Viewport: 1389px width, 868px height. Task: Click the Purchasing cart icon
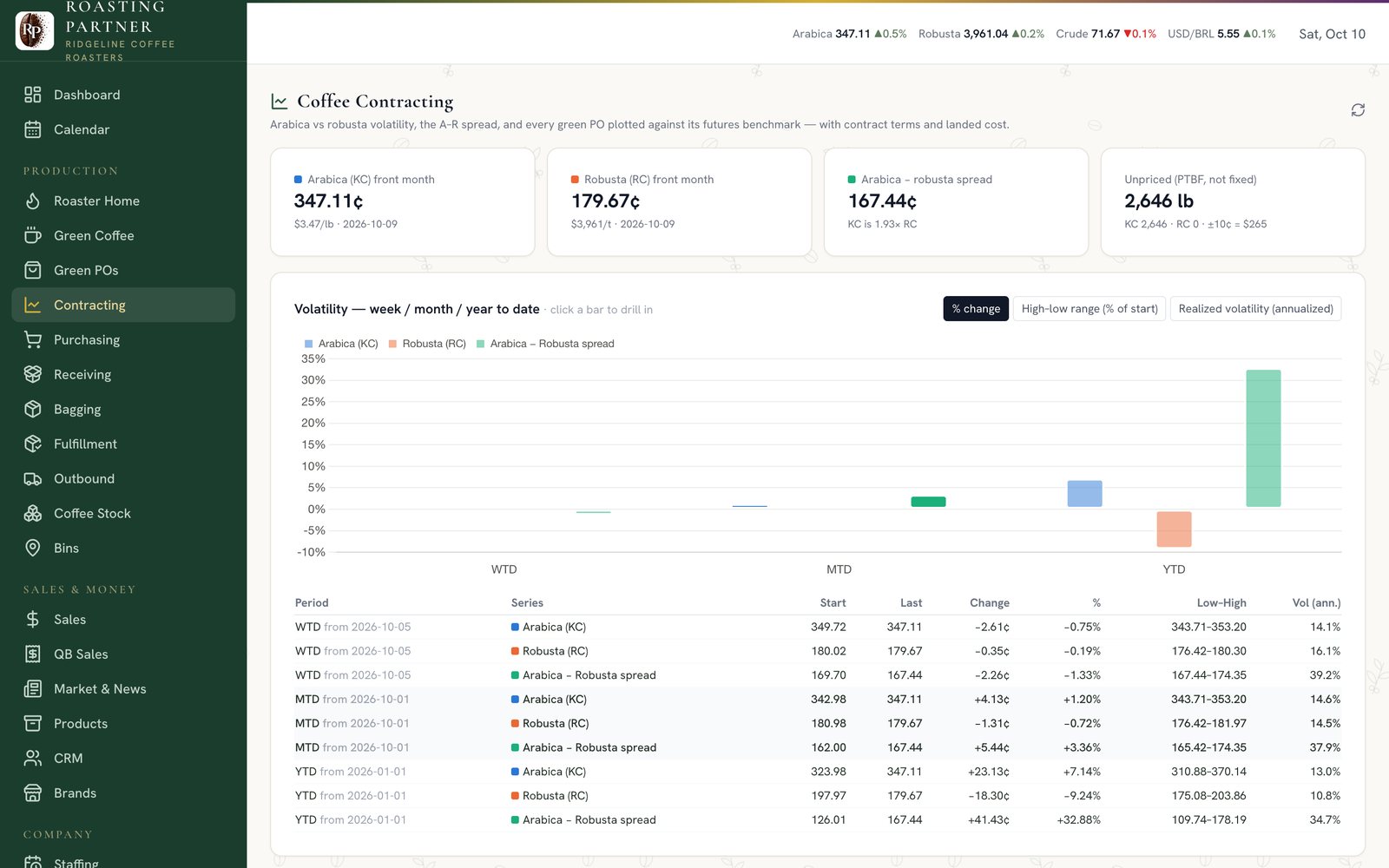coord(33,339)
